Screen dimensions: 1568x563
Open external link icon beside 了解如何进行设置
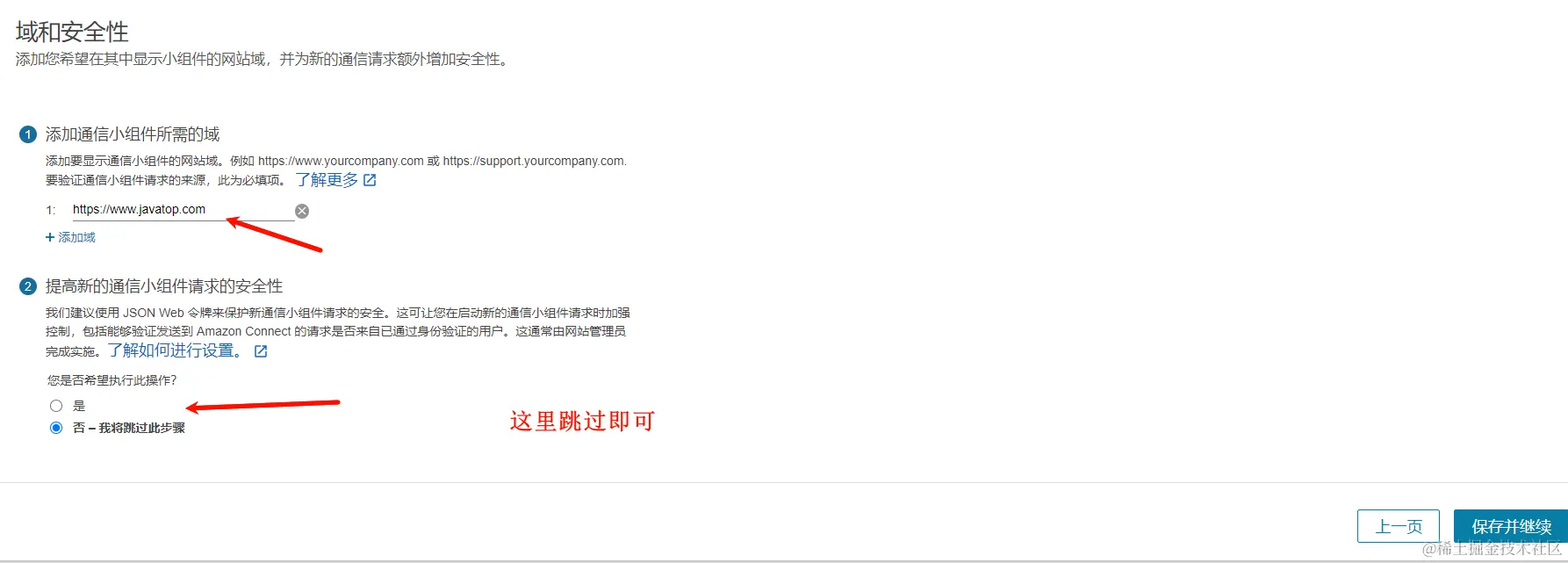click(261, 351)
